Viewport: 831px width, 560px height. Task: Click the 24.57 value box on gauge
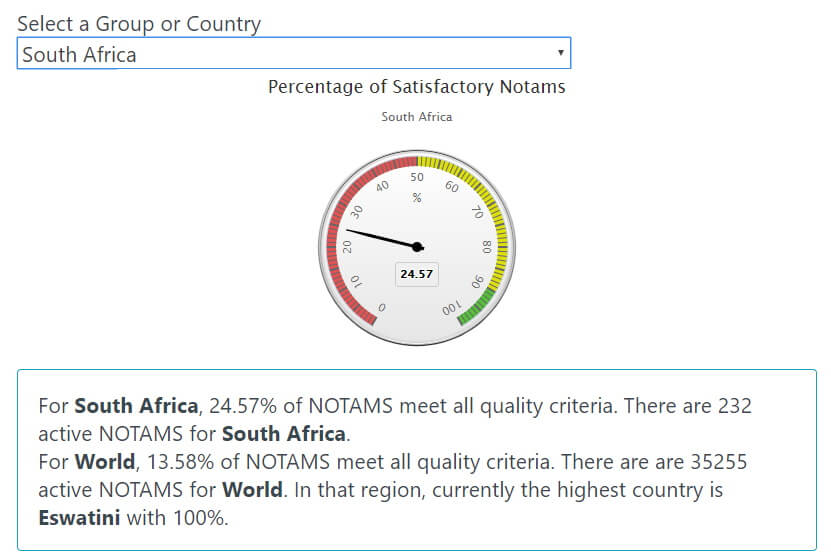pyautogui.click(x=416, y=274)
